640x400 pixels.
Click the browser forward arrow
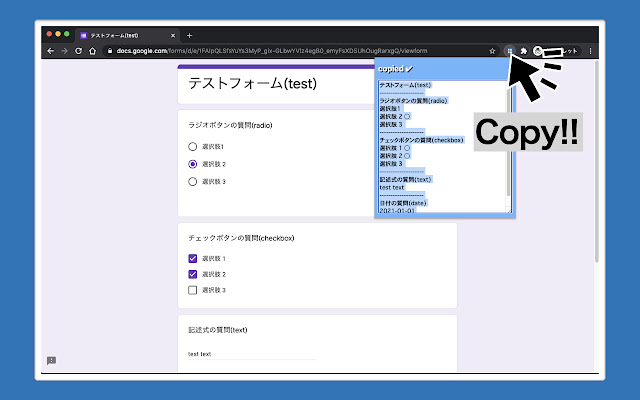click(x=64, y=51)
